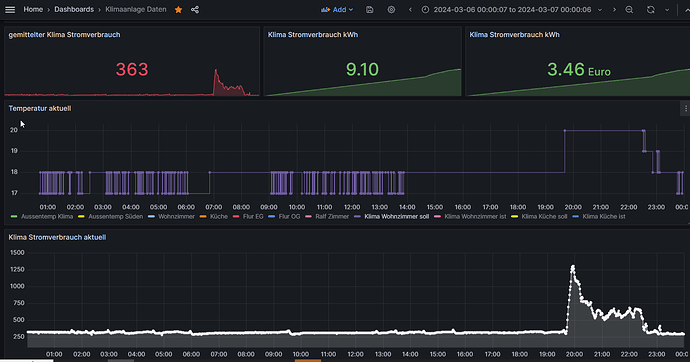Viewport: 690px width, 362px height.
Task: Save the dashboard using the disk icon
Action: (370, 10)
